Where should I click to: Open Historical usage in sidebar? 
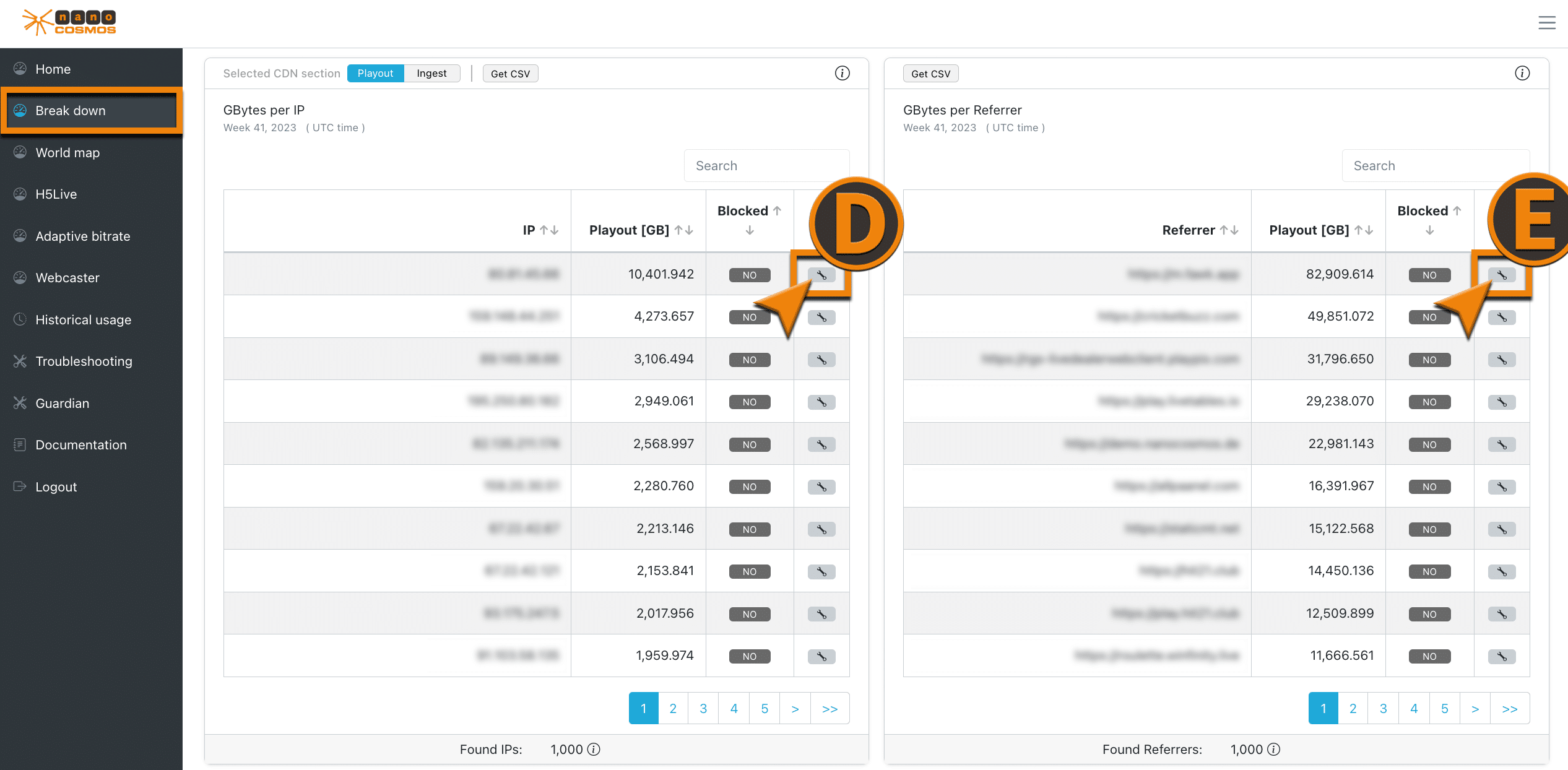83,319
